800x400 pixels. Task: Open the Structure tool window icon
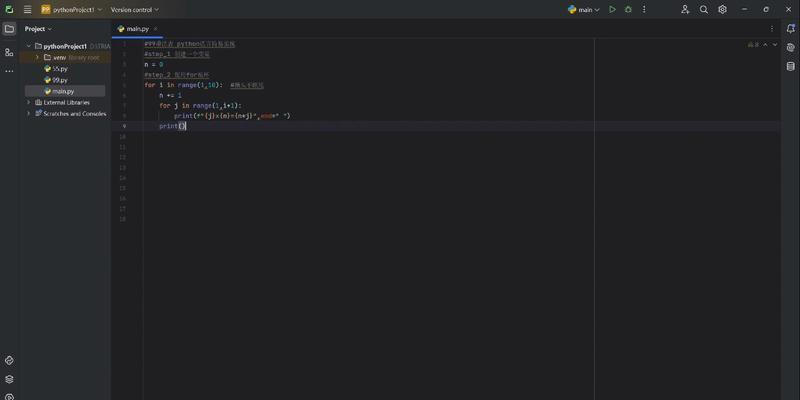[x=9, y=52]
